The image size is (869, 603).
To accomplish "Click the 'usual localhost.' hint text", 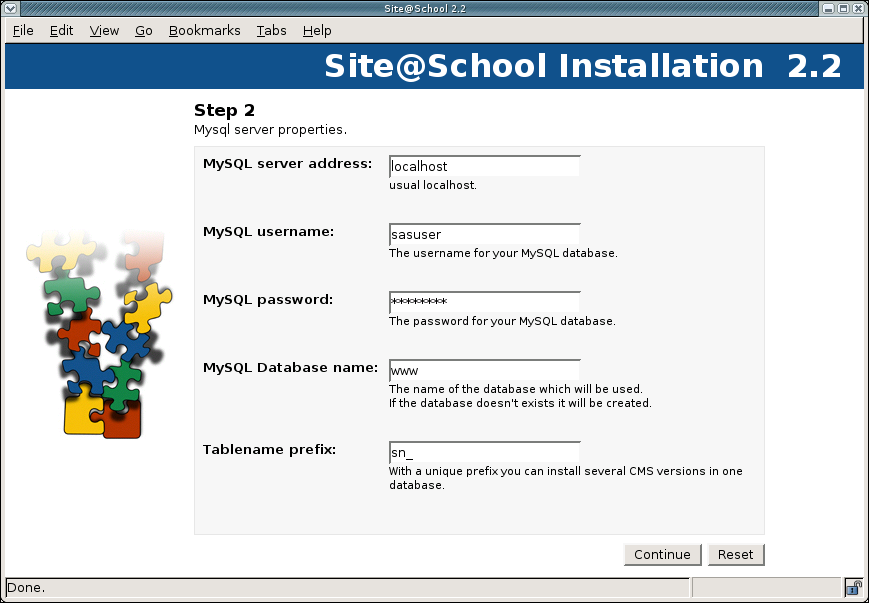I will tap(433, 185).
